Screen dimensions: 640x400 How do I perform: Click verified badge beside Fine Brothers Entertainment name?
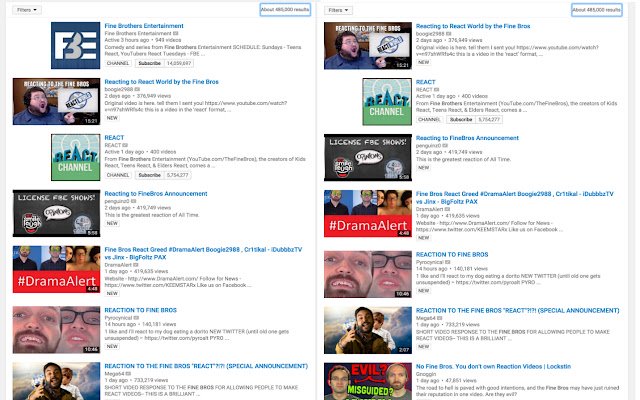pyautogui.click(x=176, y=33)
